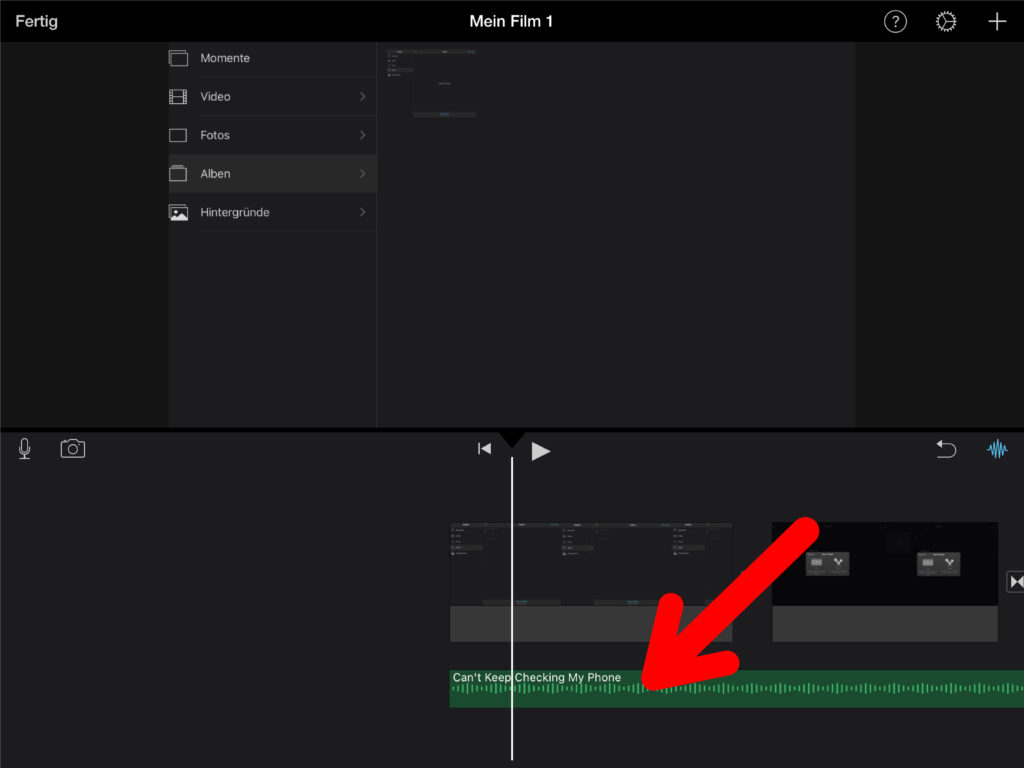Expand the Hintergründe category chevron
This screenshot has height=768, width=1024.
(x=362, y=212)
